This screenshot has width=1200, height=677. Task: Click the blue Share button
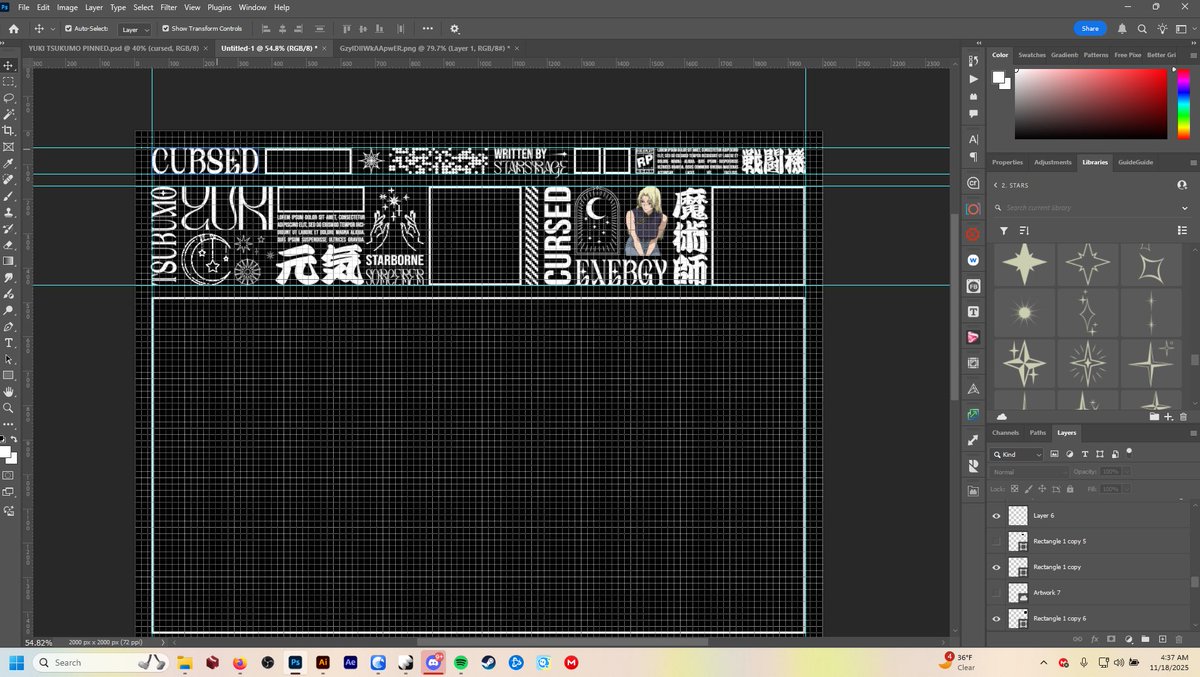coord(1090,28)
